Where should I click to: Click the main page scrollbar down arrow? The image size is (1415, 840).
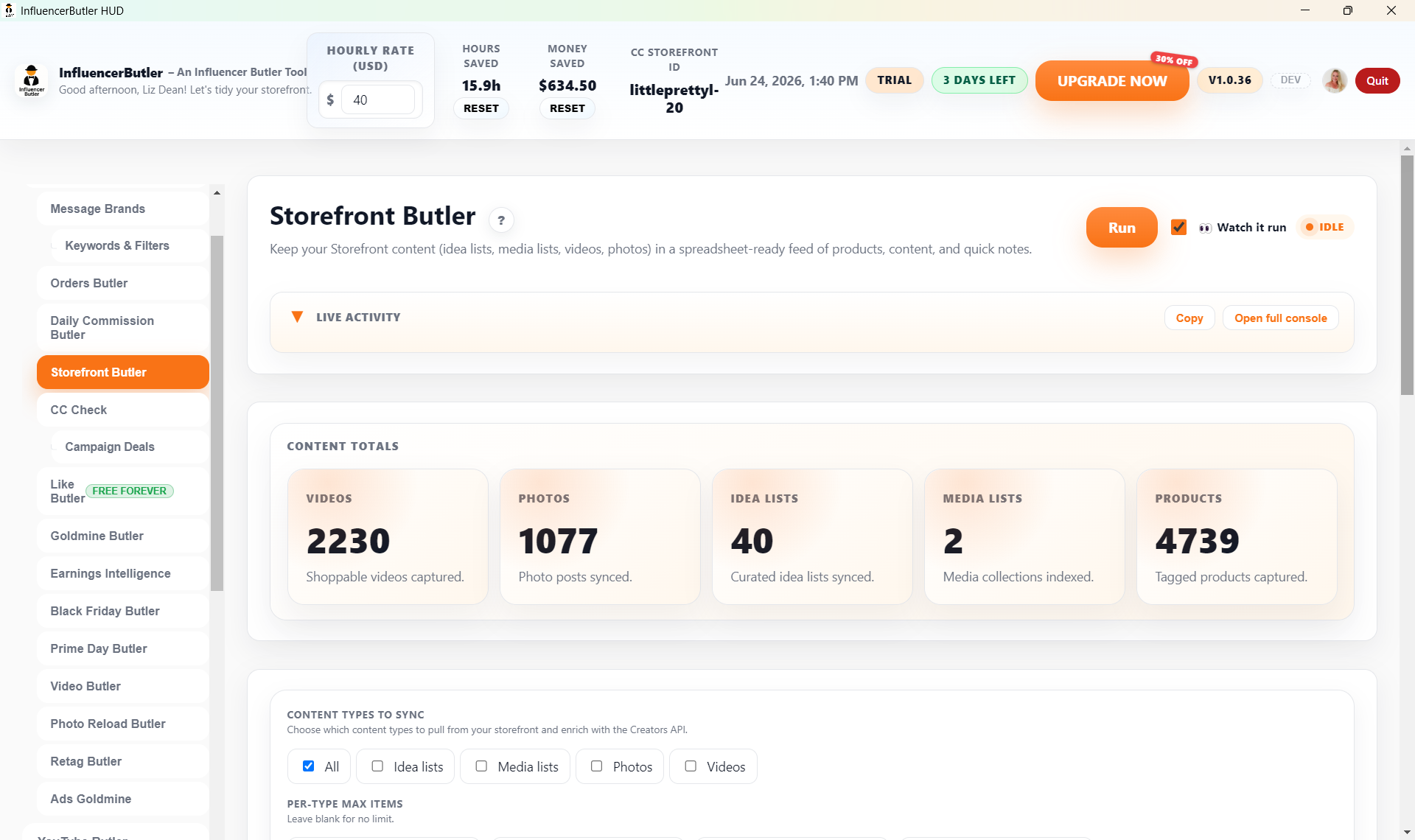tap(1407, 833)
